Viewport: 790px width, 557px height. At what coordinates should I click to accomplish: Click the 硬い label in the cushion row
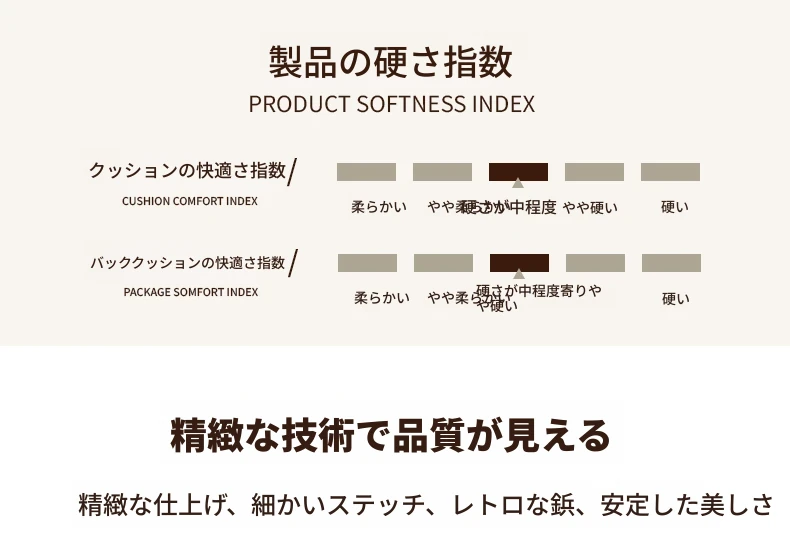click(x=675, y=207)
